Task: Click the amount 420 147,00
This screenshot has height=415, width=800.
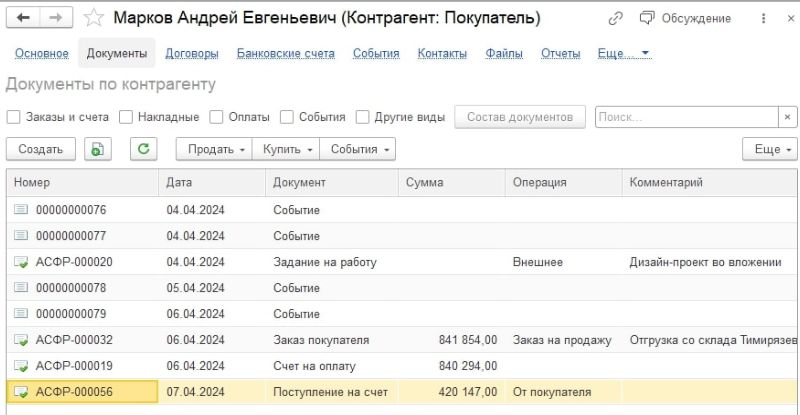Action: pos(468,392)
